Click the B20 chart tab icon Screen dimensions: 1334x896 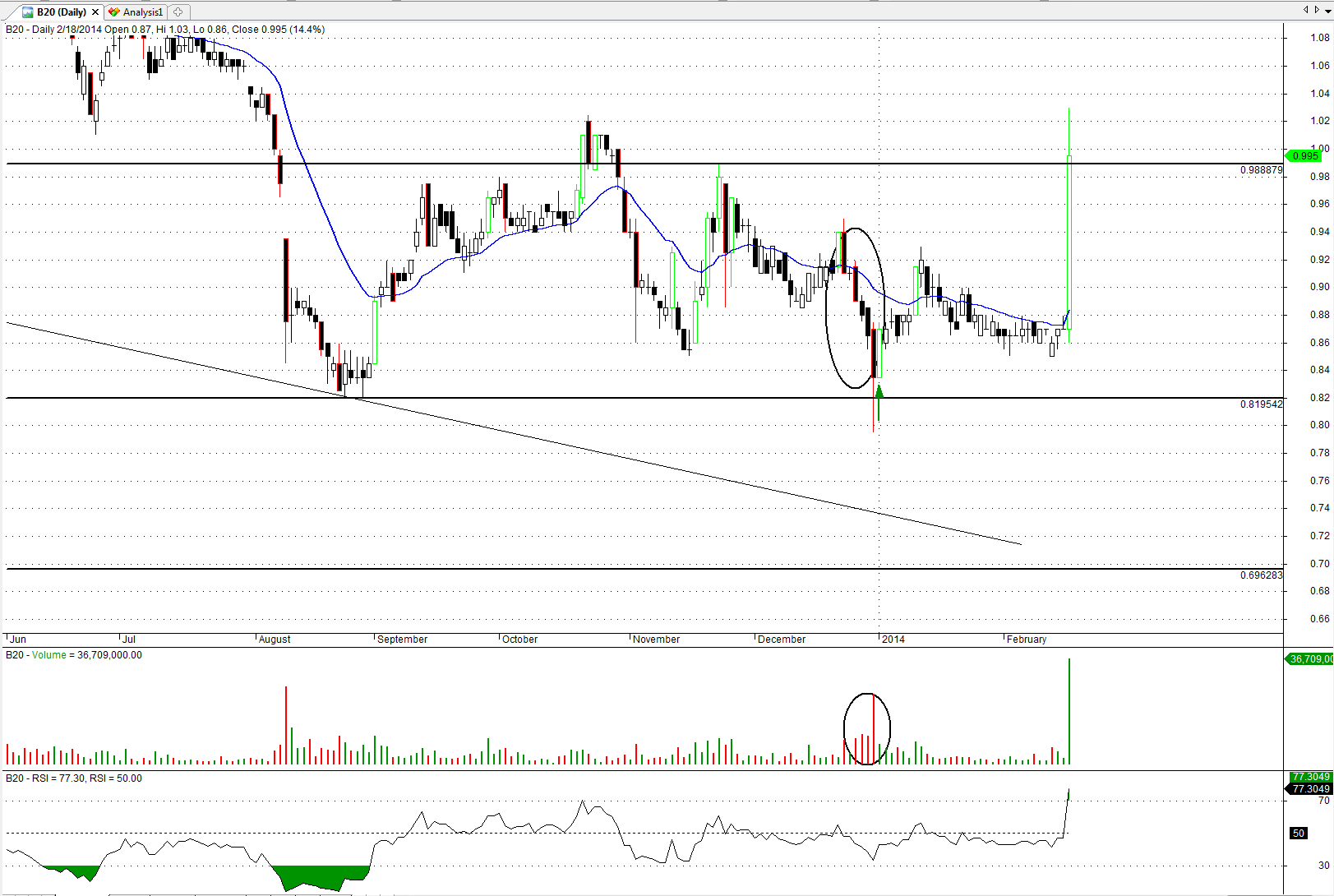[27, 12]
